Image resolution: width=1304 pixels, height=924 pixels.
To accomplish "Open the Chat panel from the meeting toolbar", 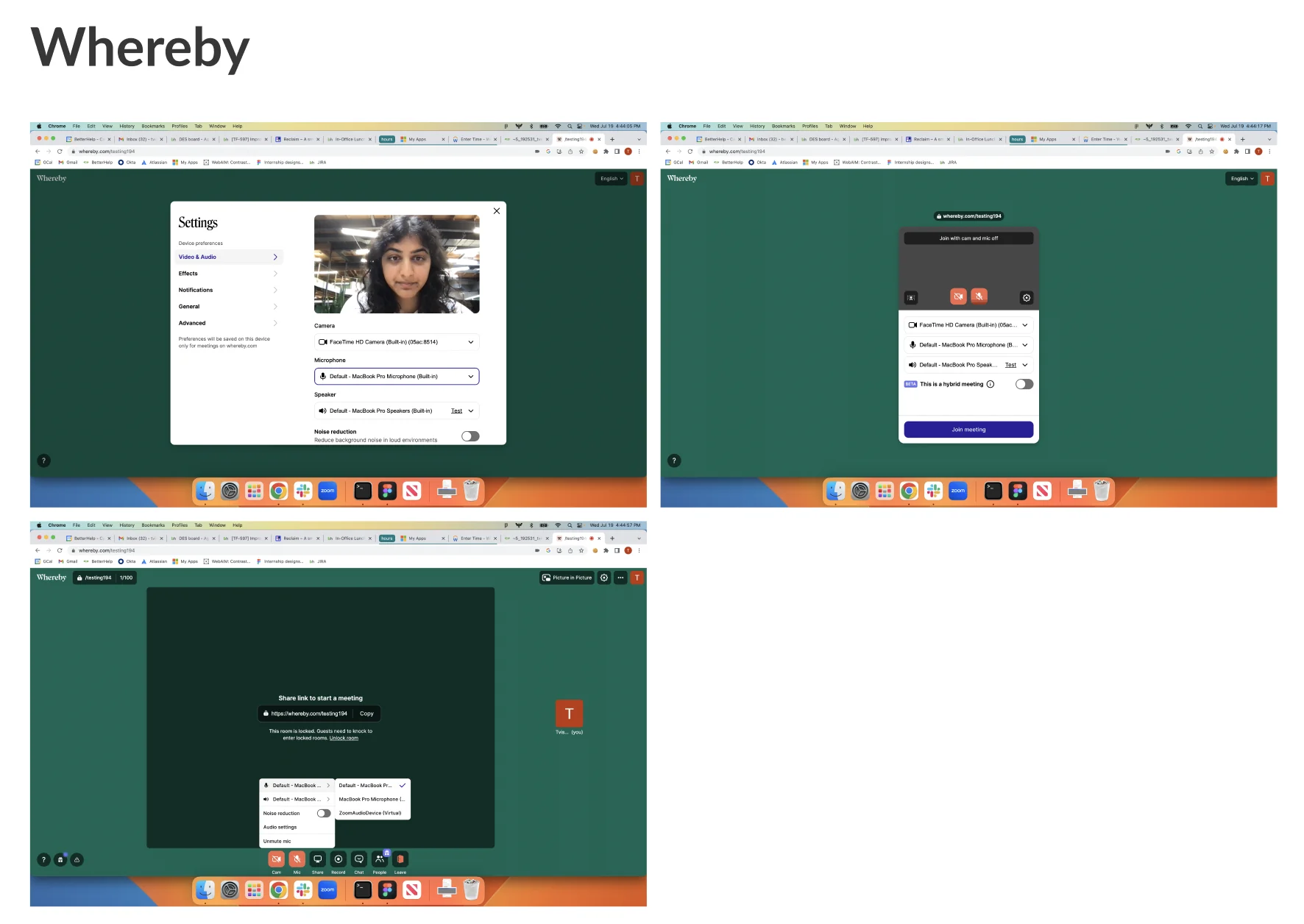I will coord(358,859).
